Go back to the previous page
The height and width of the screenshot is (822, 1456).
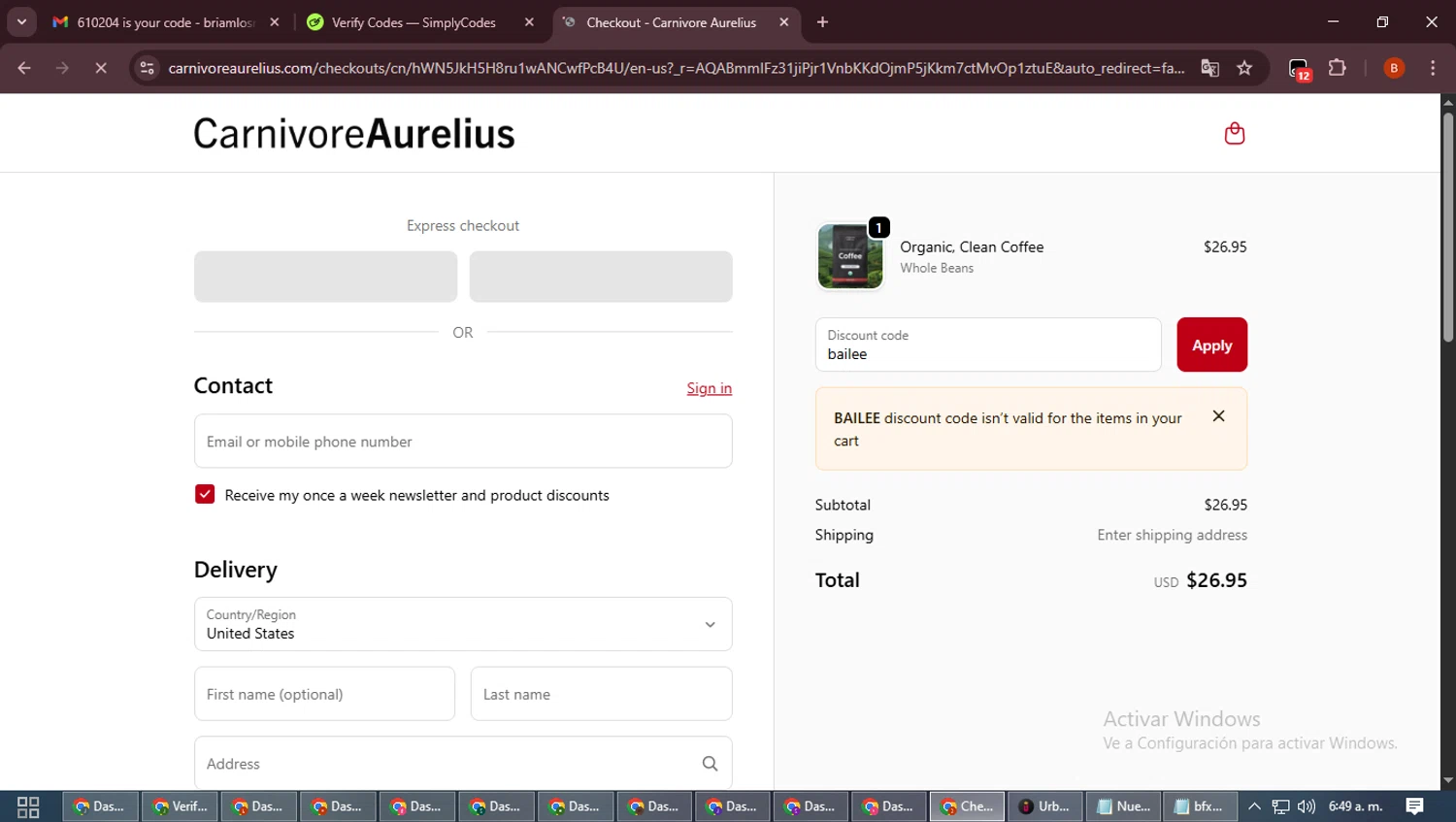click(24, 68)
